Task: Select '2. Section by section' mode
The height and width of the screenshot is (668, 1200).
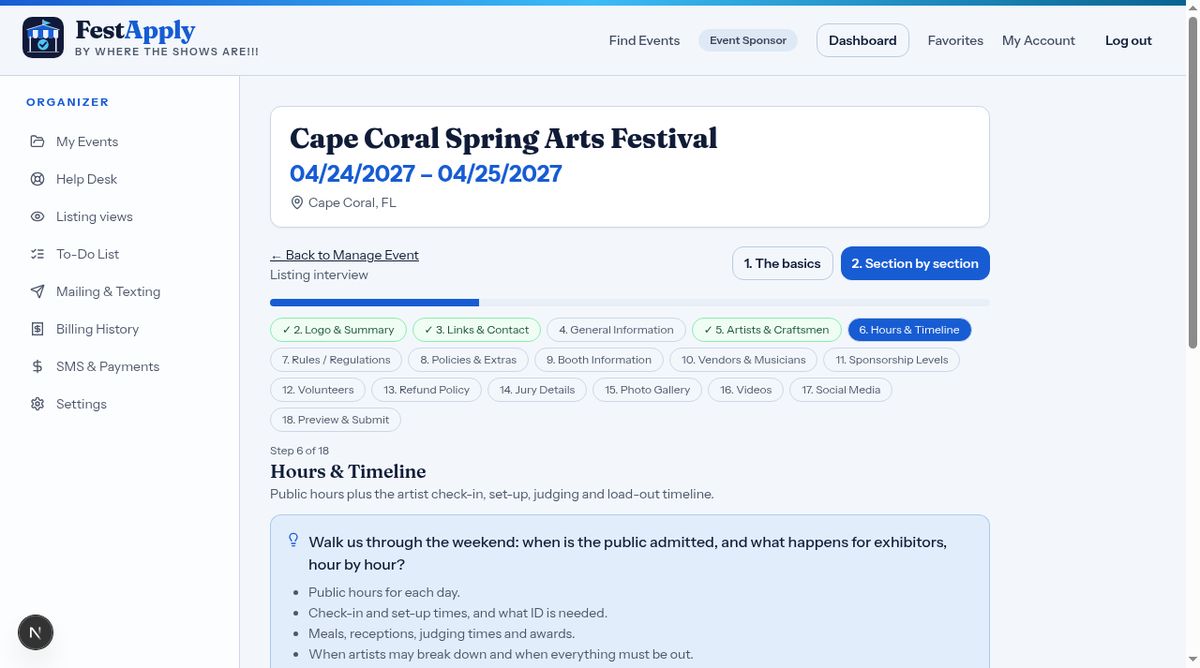Action: click(x=915, y=263)
